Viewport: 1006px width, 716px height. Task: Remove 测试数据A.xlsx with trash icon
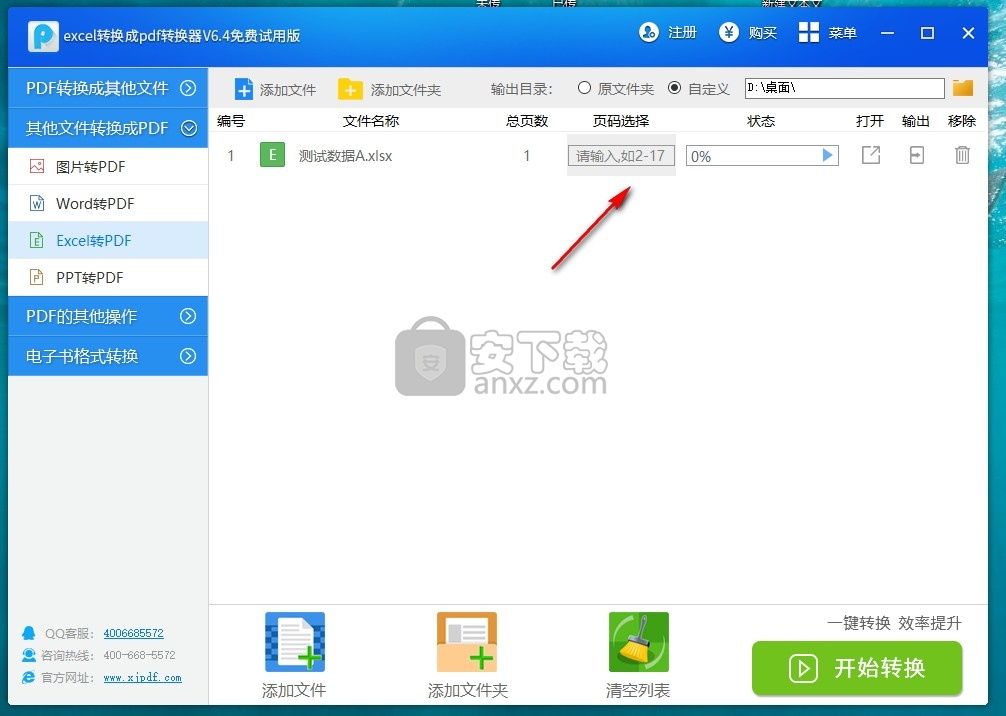click(x=962, y=155)
